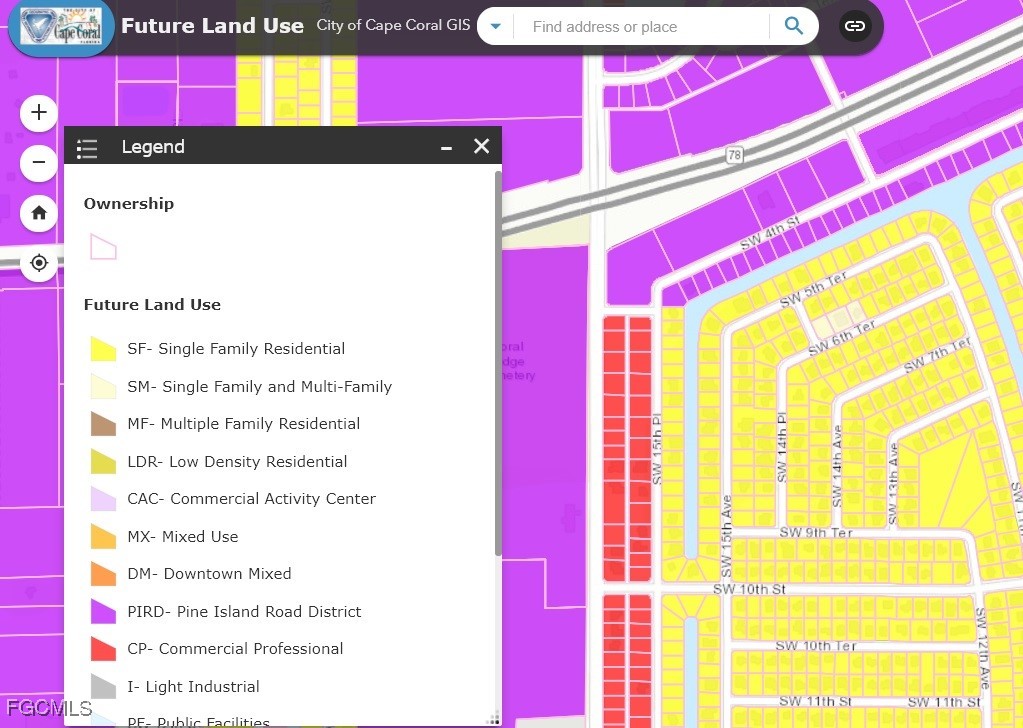Open the share link icon
This screenshot has width=1023, height=728.
pyautogui.click(x=854, y=27)
